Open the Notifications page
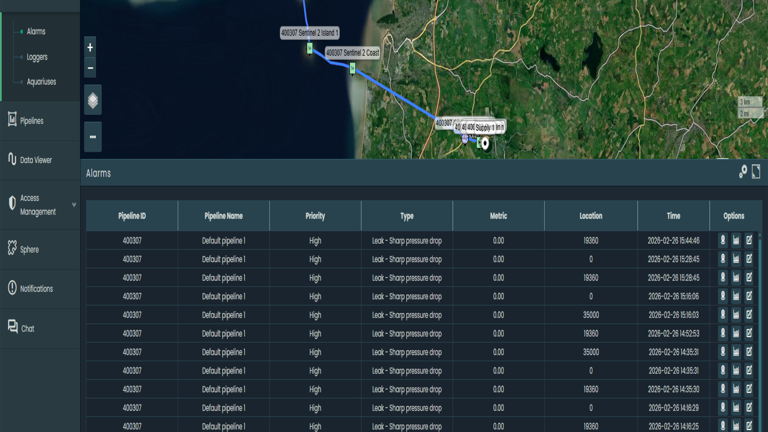The width and height of the screenshot is (768, 432). pos(36,289)
